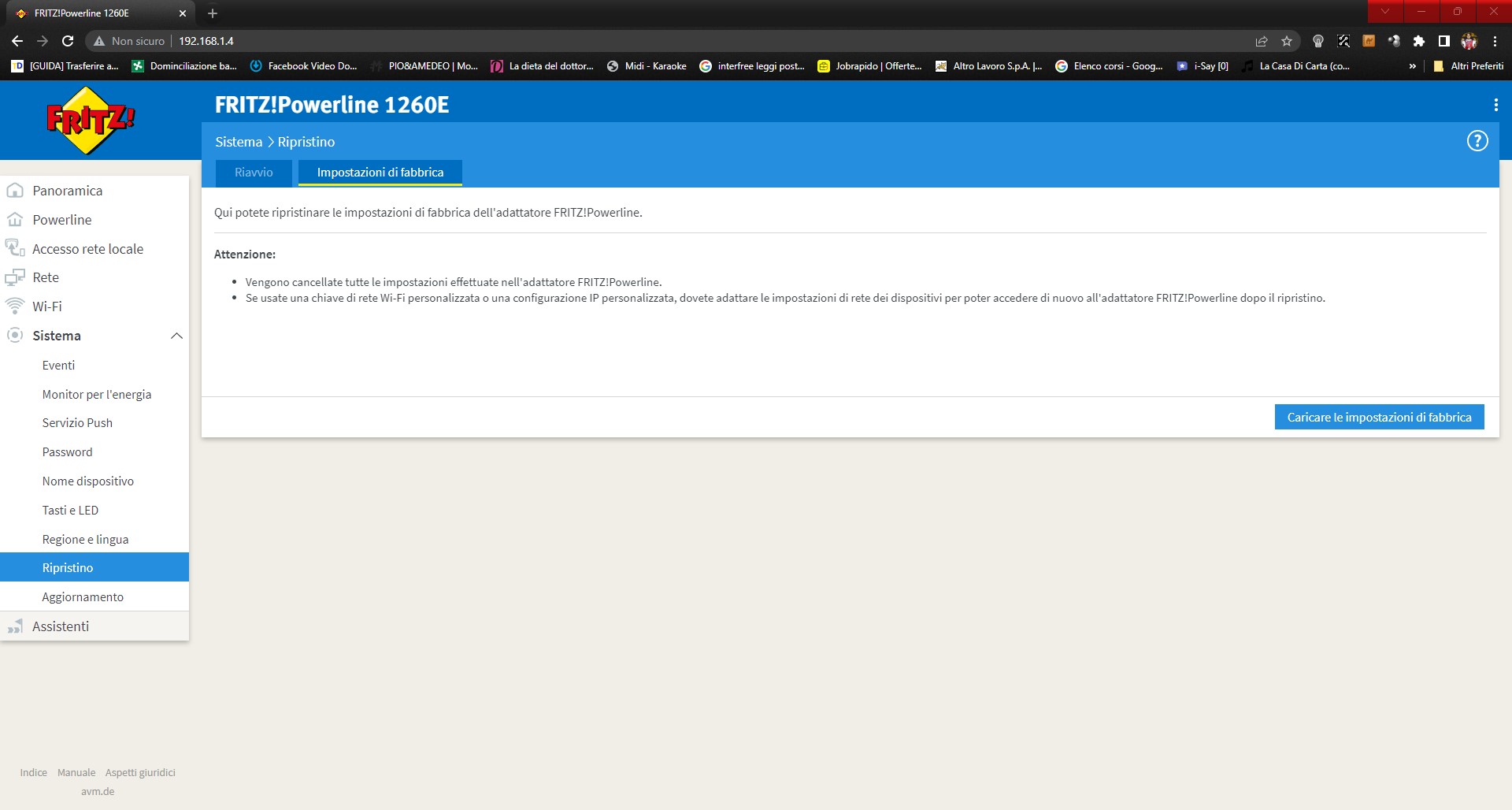This screenshot has width=1512, height=810.
Task: Go back with browser back arrow
Action: click(17, 41)
